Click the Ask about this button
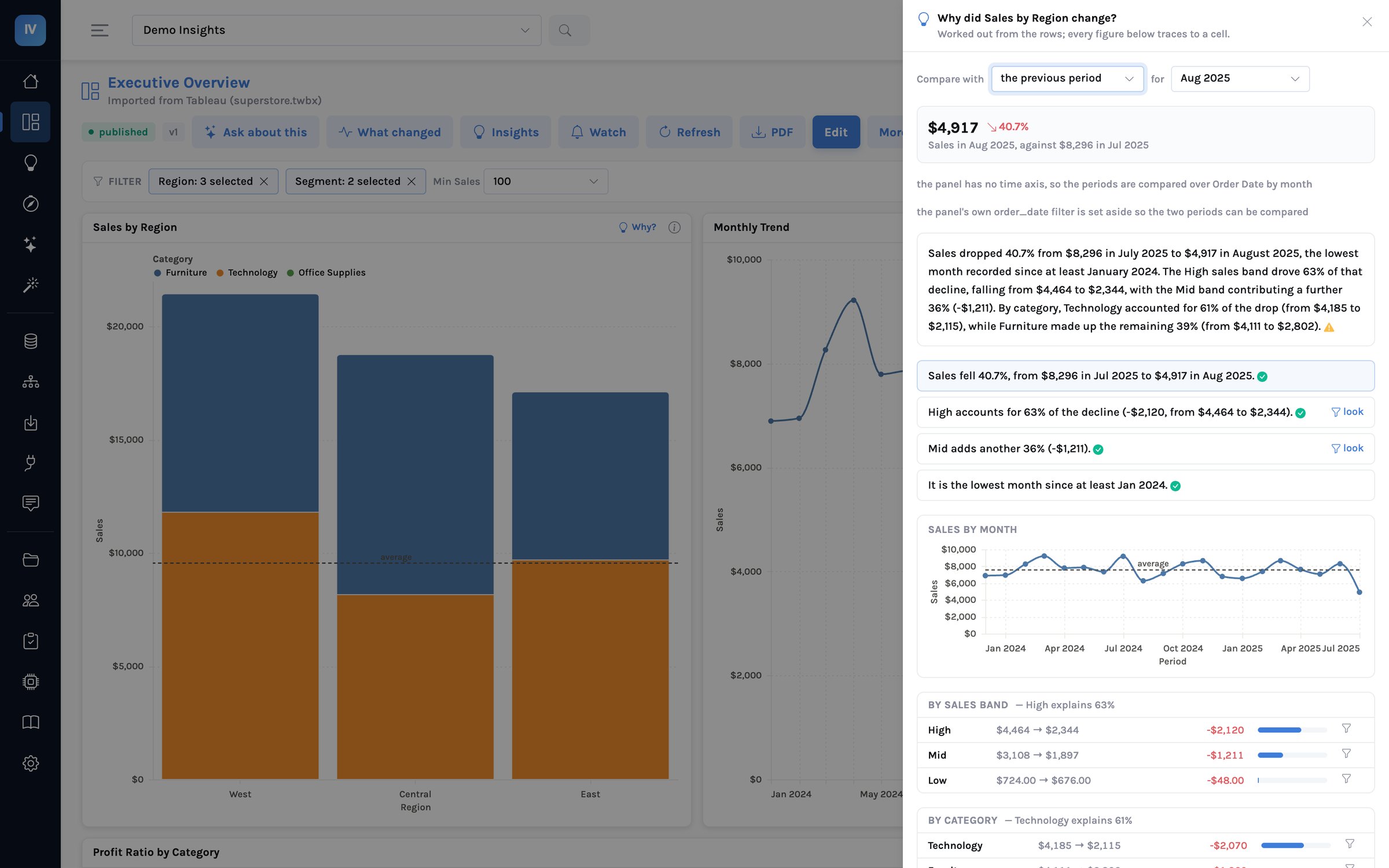 (x=255, y=132)
